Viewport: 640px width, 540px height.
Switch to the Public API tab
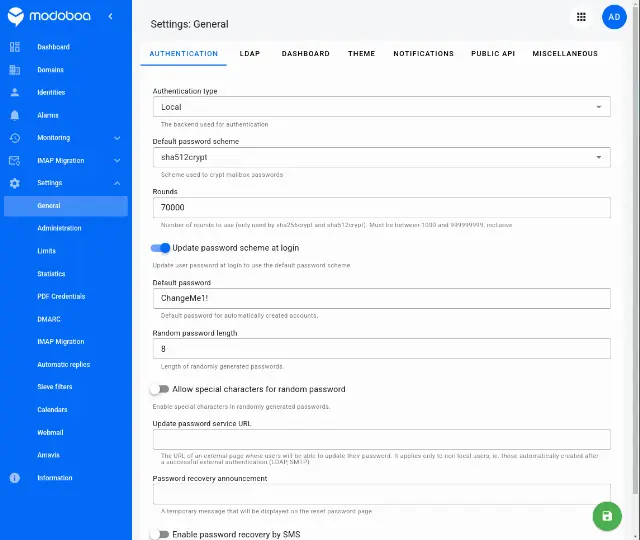click(x=493, y=53)
